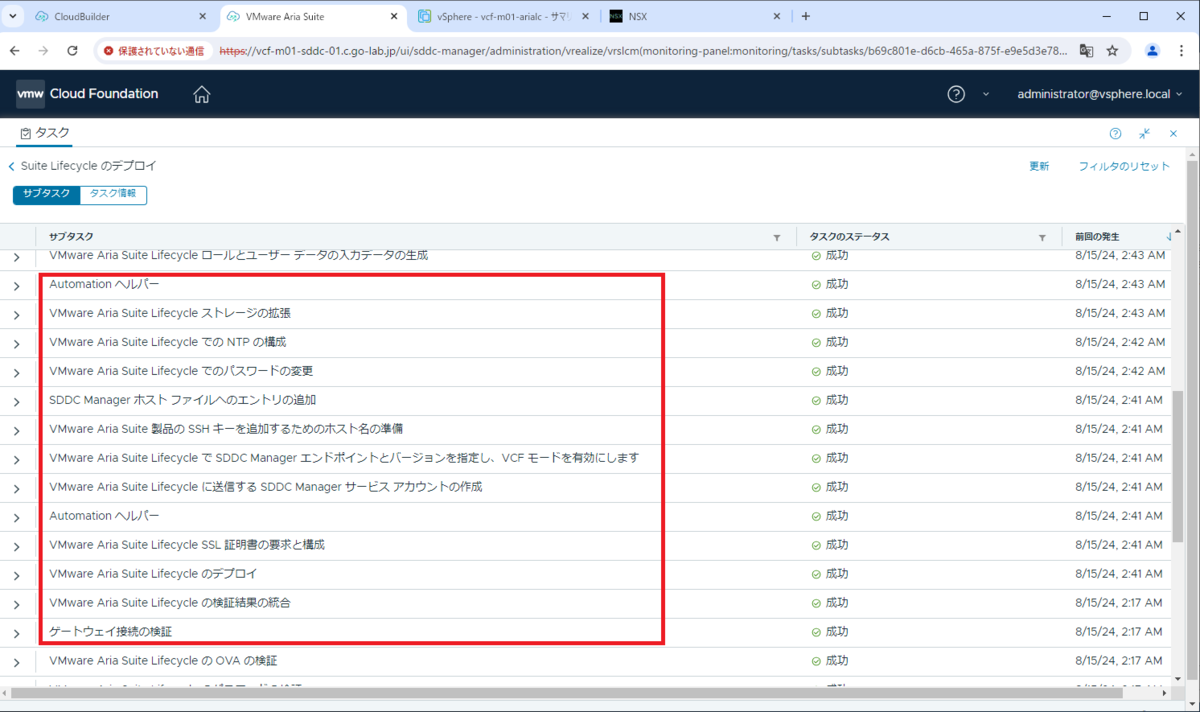The image size is (1200, 712).
Task: Close the CloudBuilder browser tab
Action: pos(202,16)
